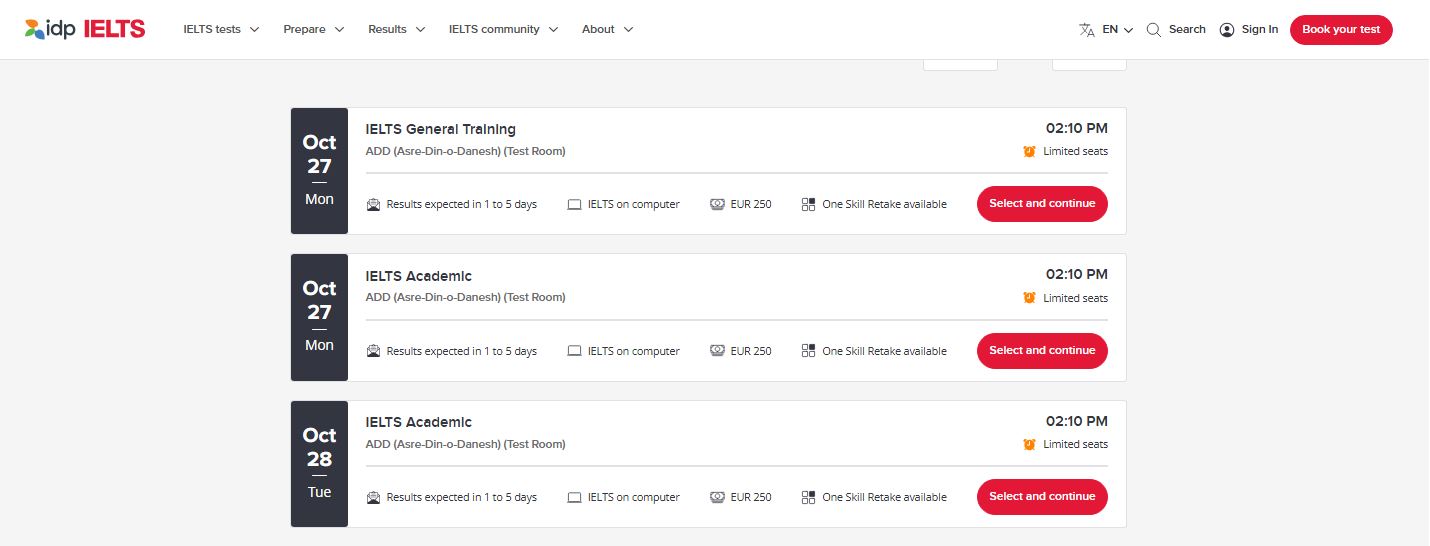Click One Skill Retake icon, Oct 28 card
This screenshot has height=546, width=1430.
[808, 498]
